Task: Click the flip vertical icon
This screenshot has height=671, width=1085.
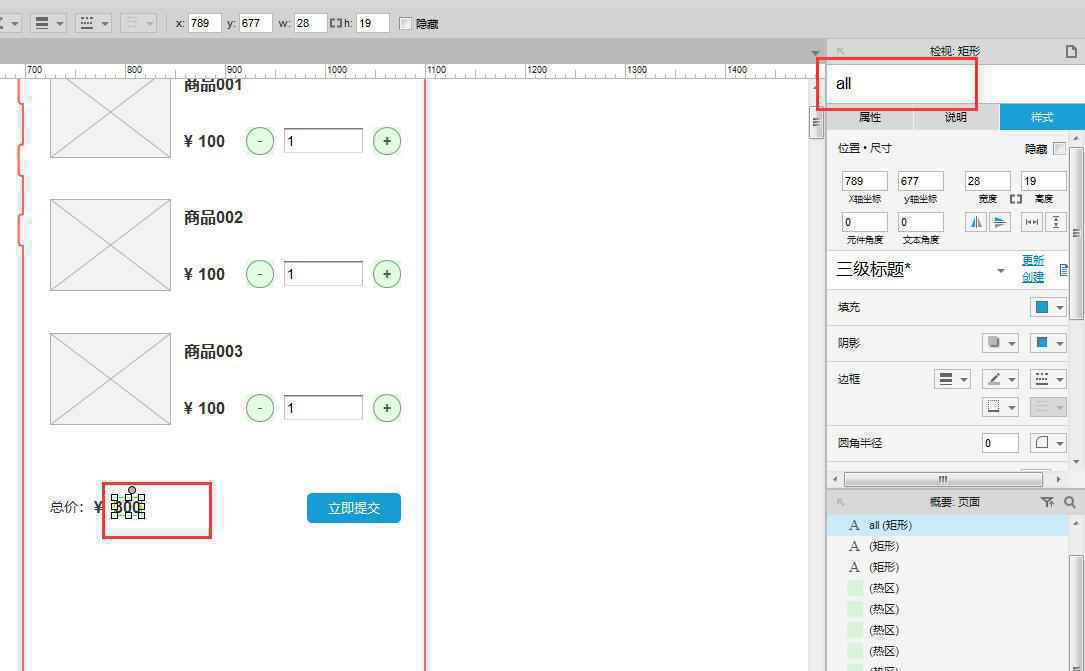Action: click(x=1000, y=222)
